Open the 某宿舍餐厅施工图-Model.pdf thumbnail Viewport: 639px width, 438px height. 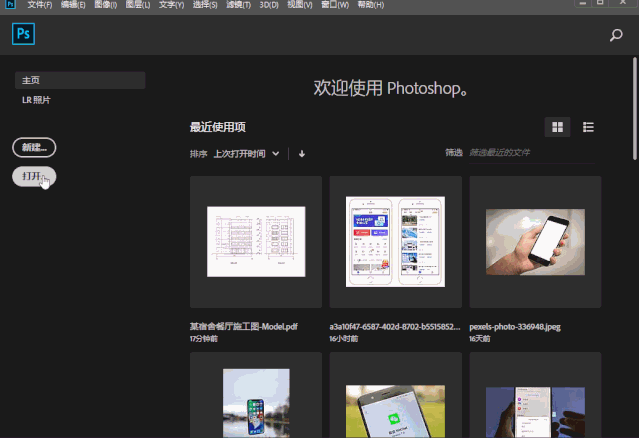256,242
